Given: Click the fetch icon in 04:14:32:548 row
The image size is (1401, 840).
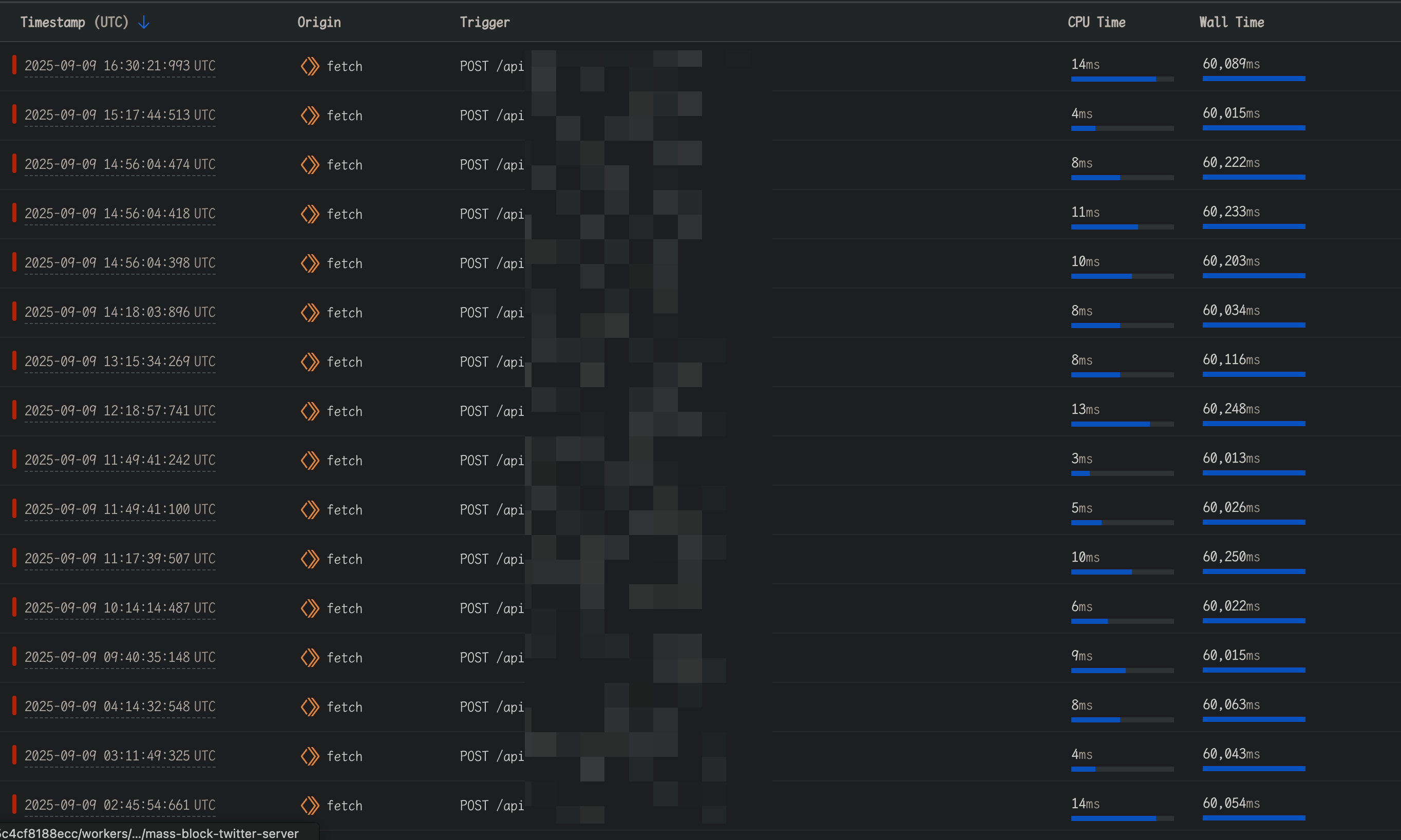Looking at the screenshot, I should click(310, 707).
